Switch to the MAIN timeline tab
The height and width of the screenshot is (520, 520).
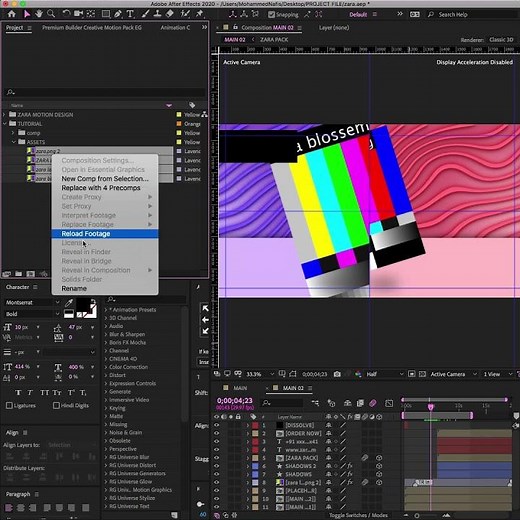coord(240,388)
